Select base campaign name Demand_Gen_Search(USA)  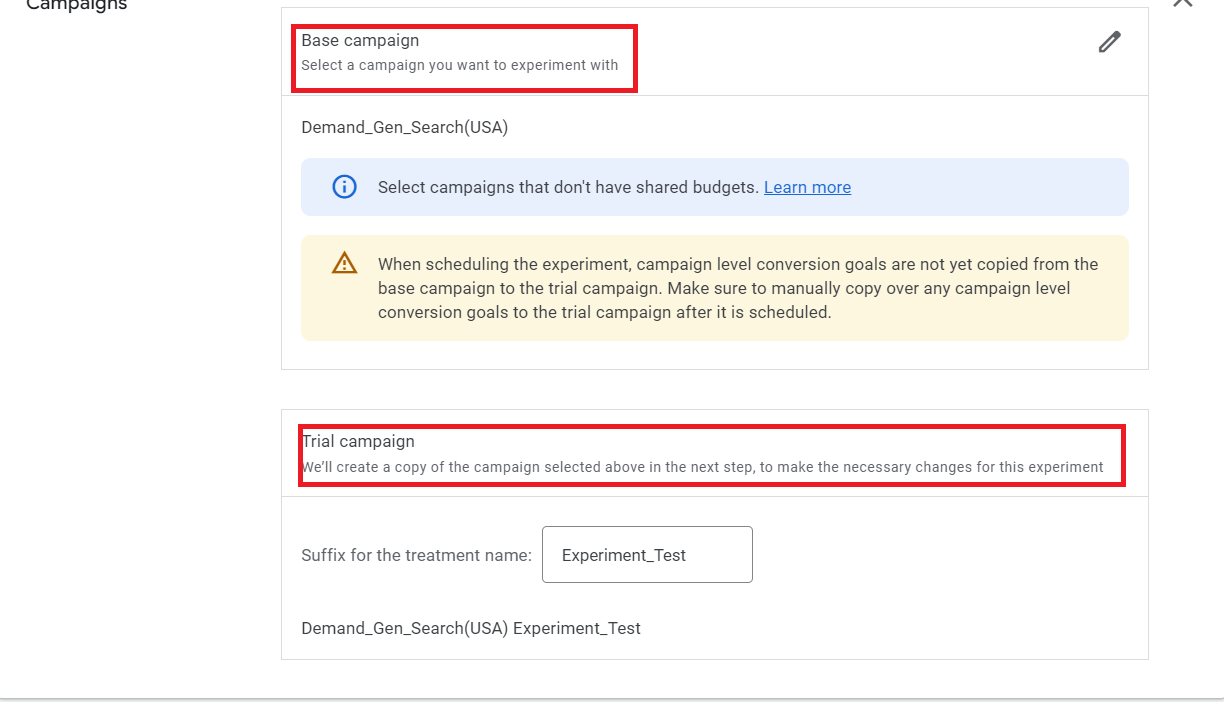[x=404, y=128]
